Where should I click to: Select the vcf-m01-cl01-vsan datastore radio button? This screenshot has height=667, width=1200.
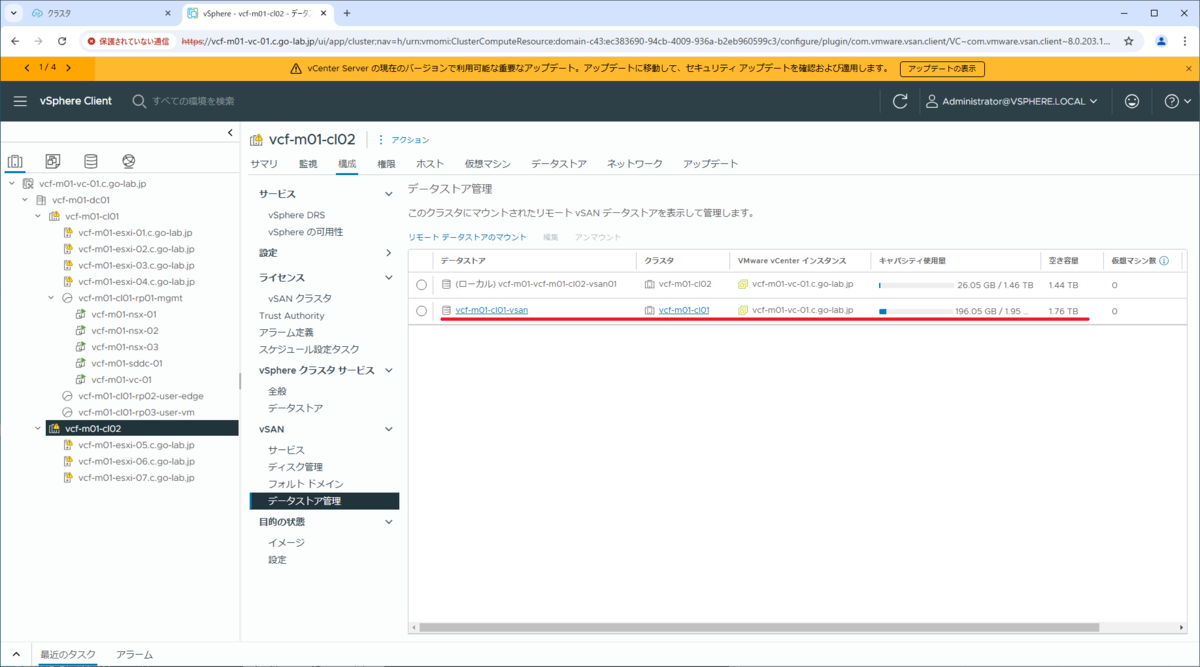[x=422, y=310]
